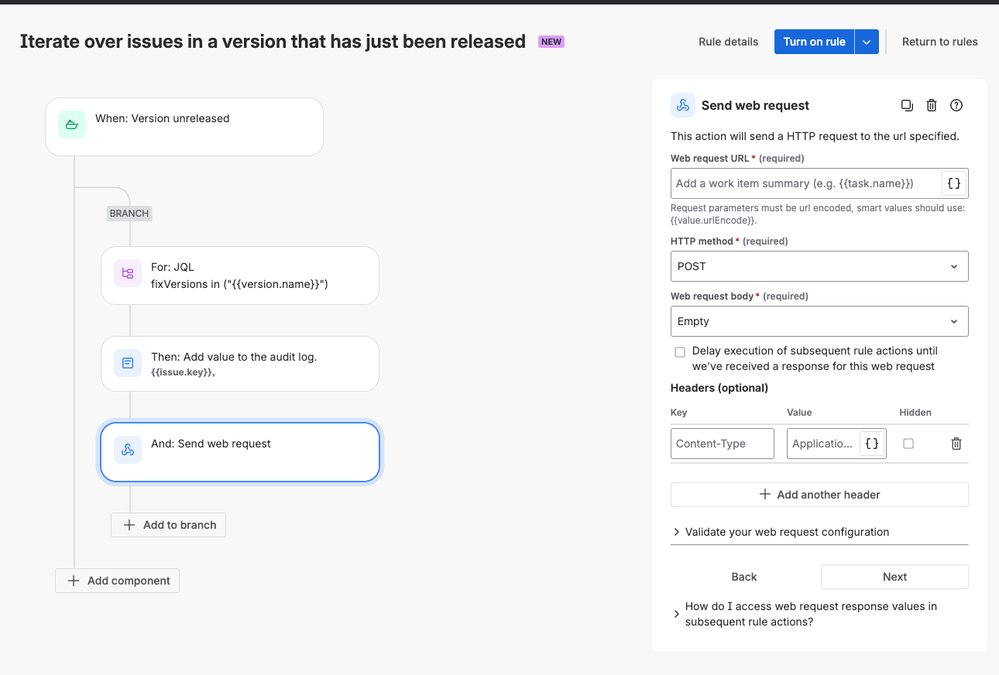
Task: Click the JQL branch icon
Action: (128, 274)
